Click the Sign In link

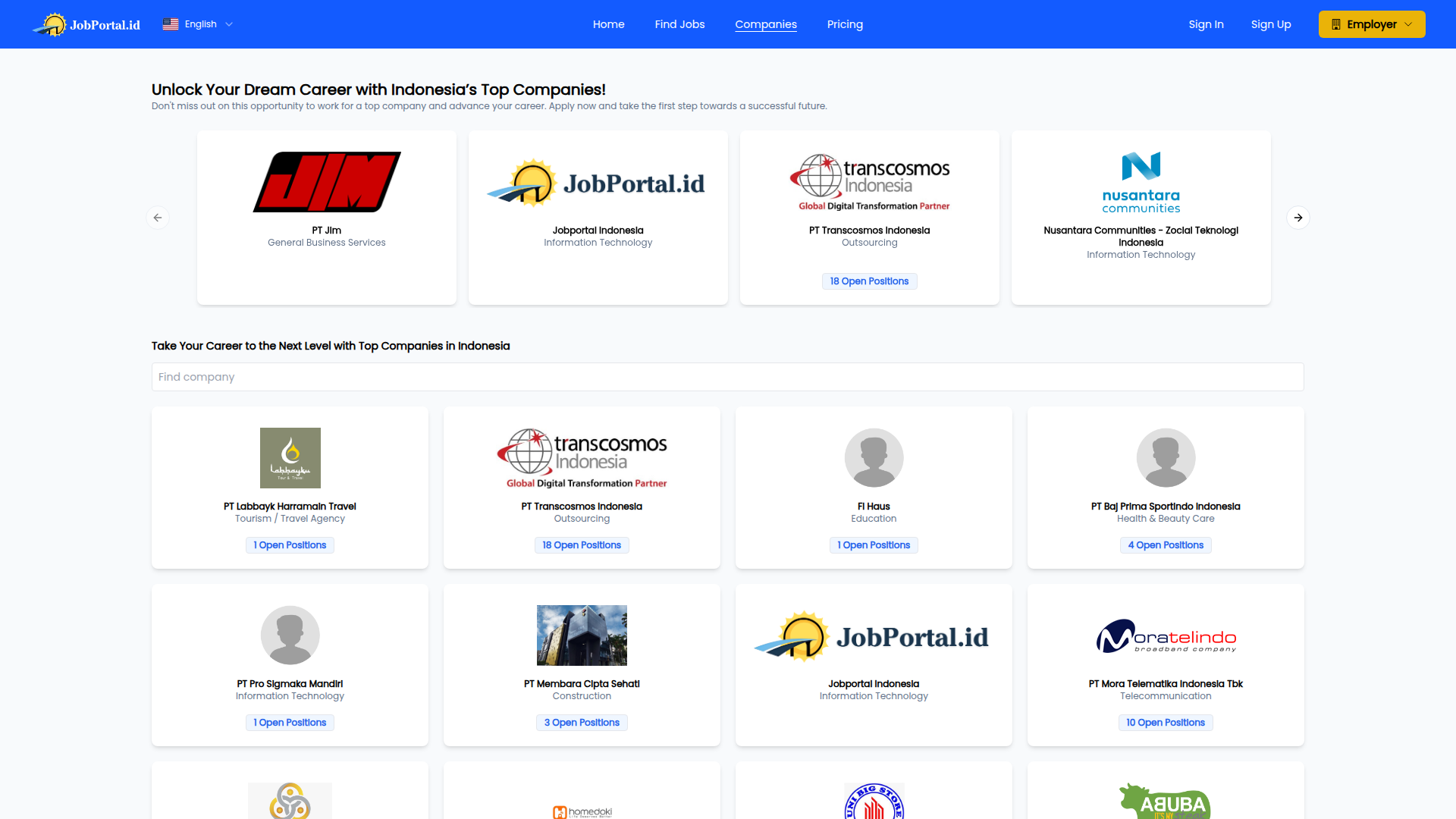point(1206,24)
